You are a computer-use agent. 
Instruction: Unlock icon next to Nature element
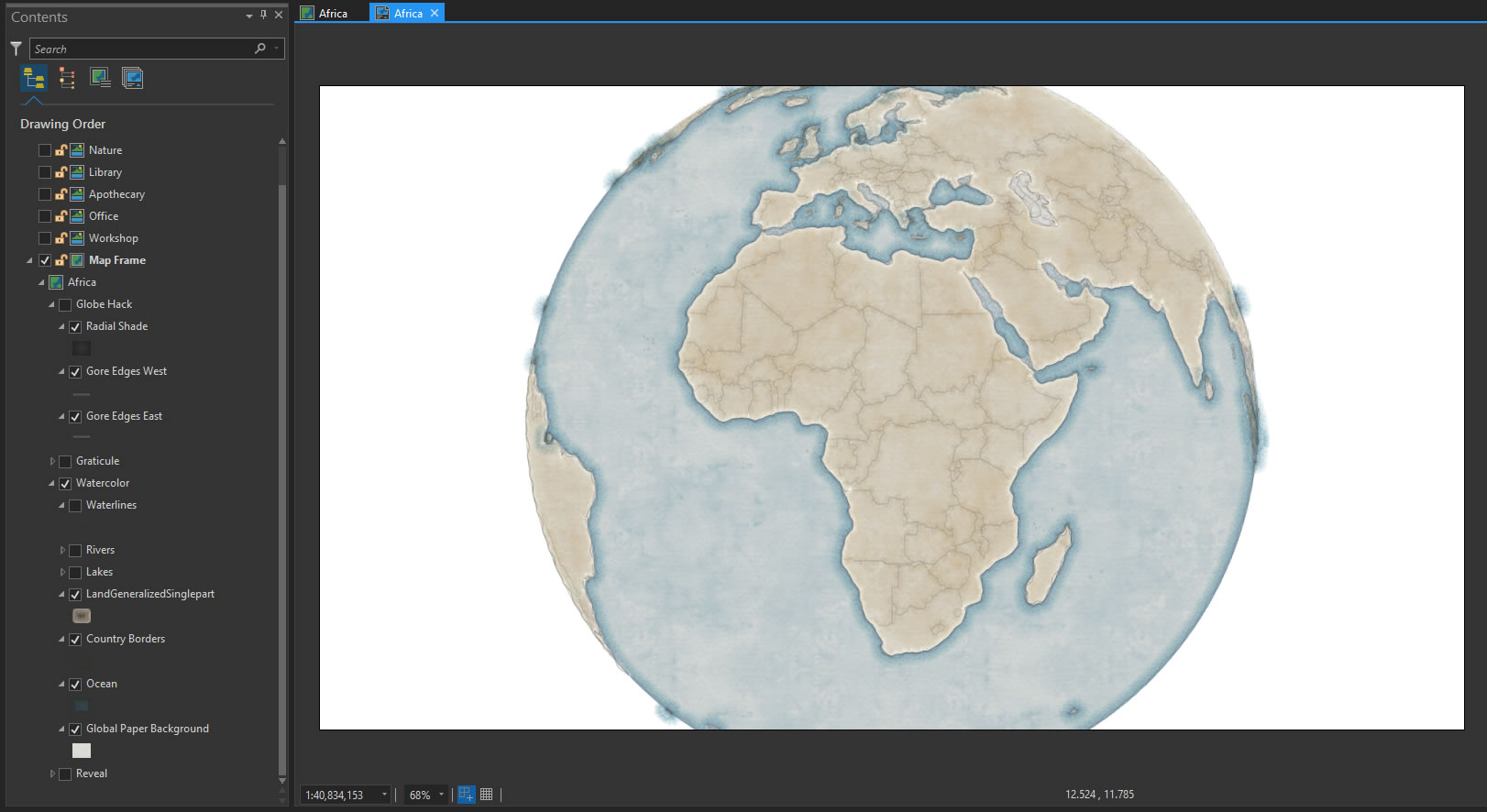(x=61, y=150)
